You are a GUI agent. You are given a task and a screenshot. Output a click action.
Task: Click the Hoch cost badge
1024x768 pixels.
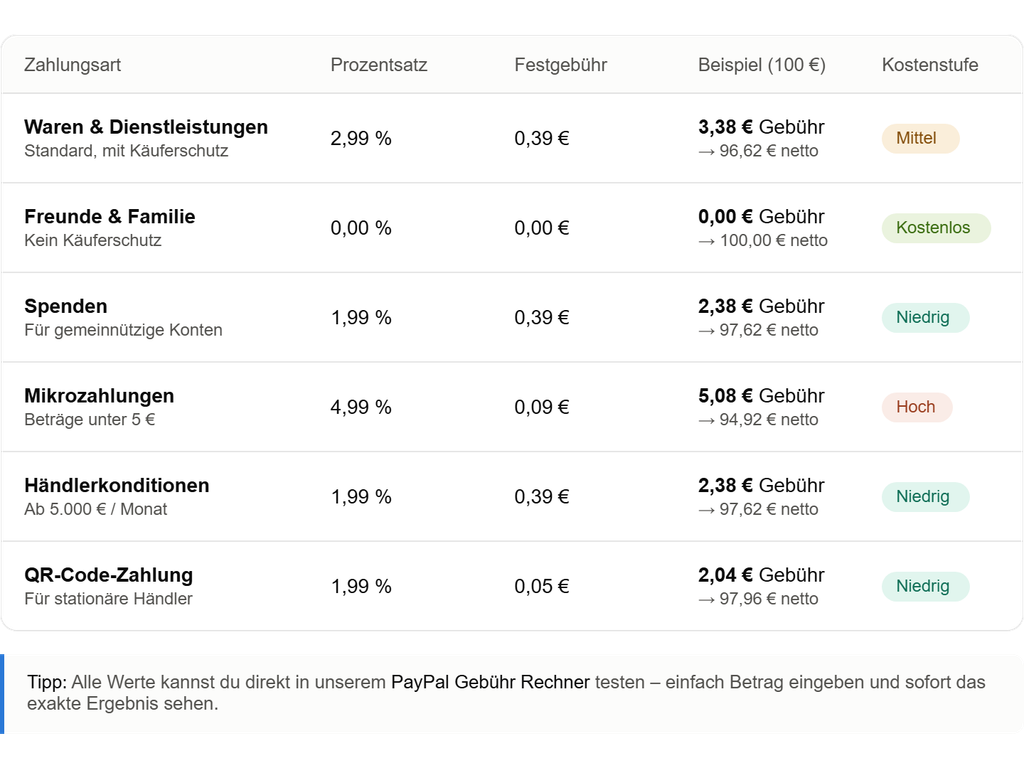click(916, 407)
